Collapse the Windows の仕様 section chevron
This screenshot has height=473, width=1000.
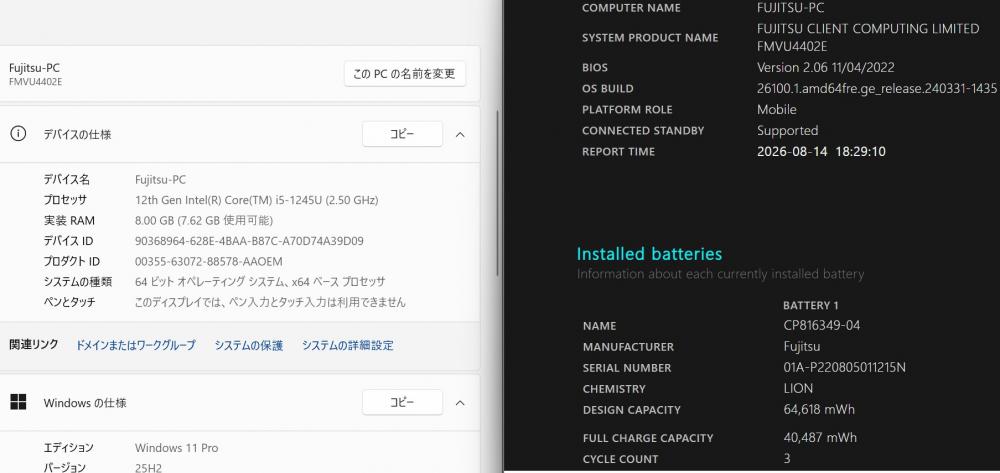coord(460,403)
